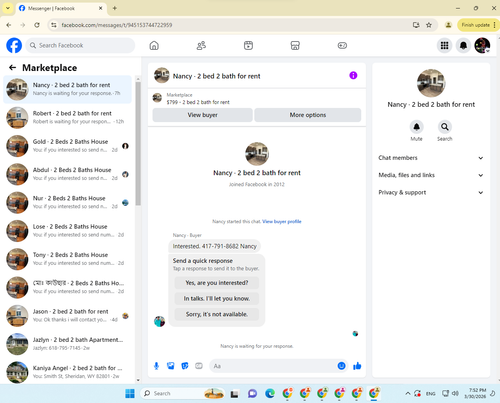This screenshot has height=403, width=500.
Task: Open the Marketplace storefront icon
Action: (295, 45)
